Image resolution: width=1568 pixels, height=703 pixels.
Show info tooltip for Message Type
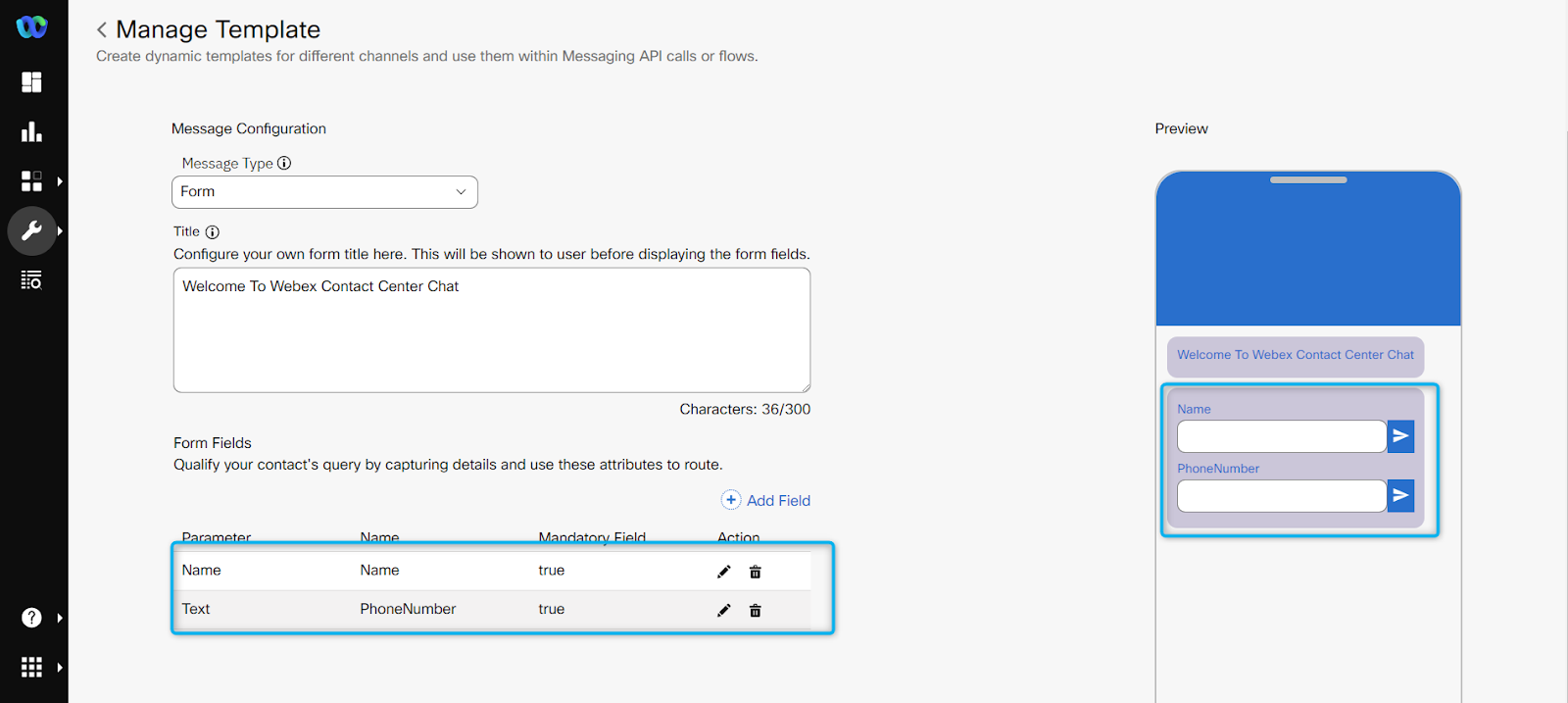tap(284, 163)
